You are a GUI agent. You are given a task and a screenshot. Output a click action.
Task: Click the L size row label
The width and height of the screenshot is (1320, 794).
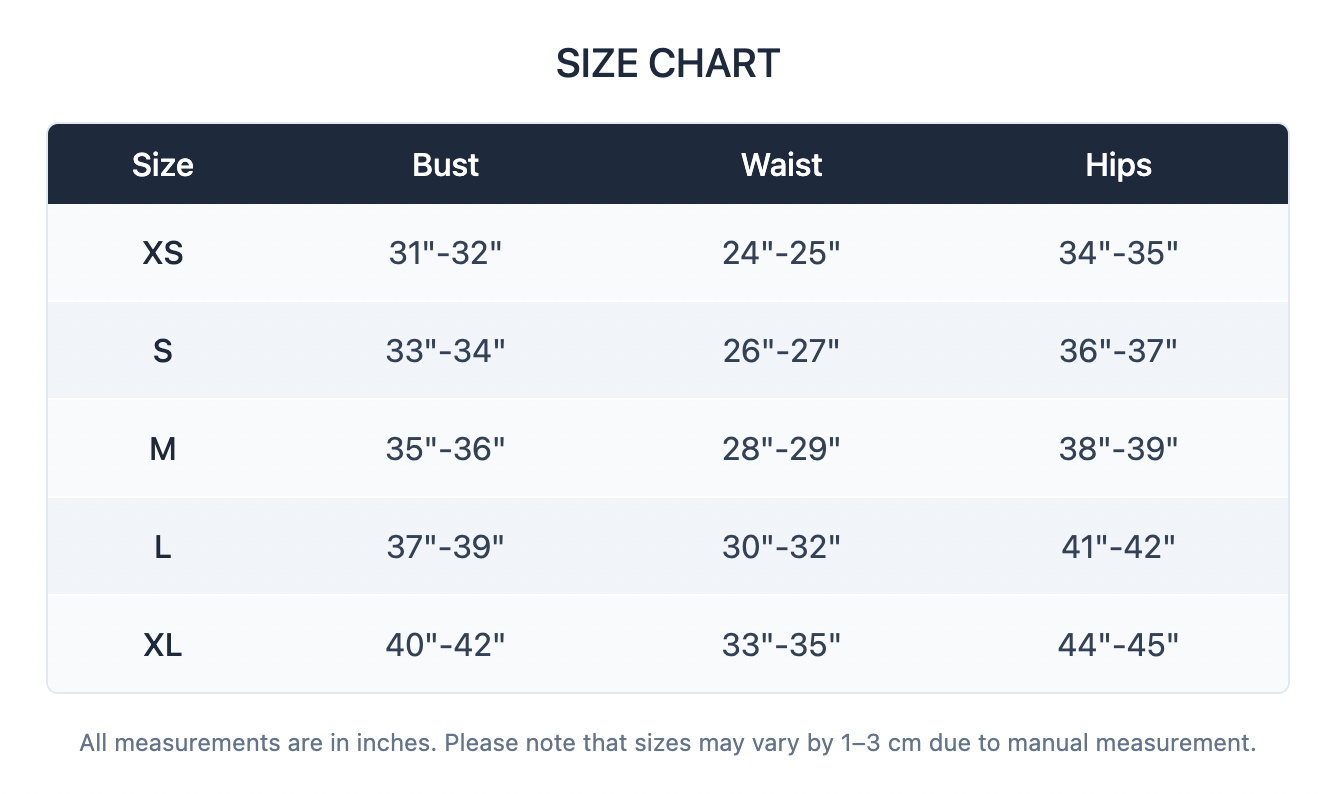coord(163,547)
